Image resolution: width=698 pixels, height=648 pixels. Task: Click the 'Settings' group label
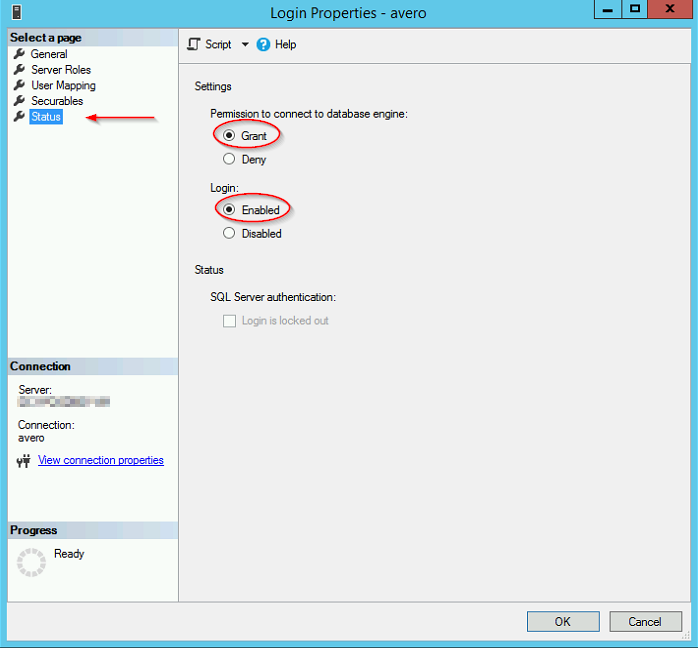tap(213, 86)
